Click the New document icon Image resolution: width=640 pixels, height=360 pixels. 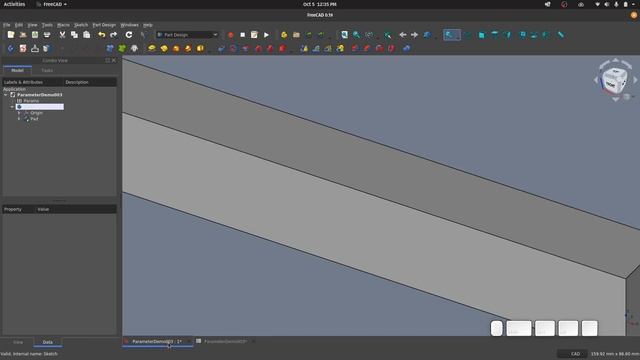[11, 35]
